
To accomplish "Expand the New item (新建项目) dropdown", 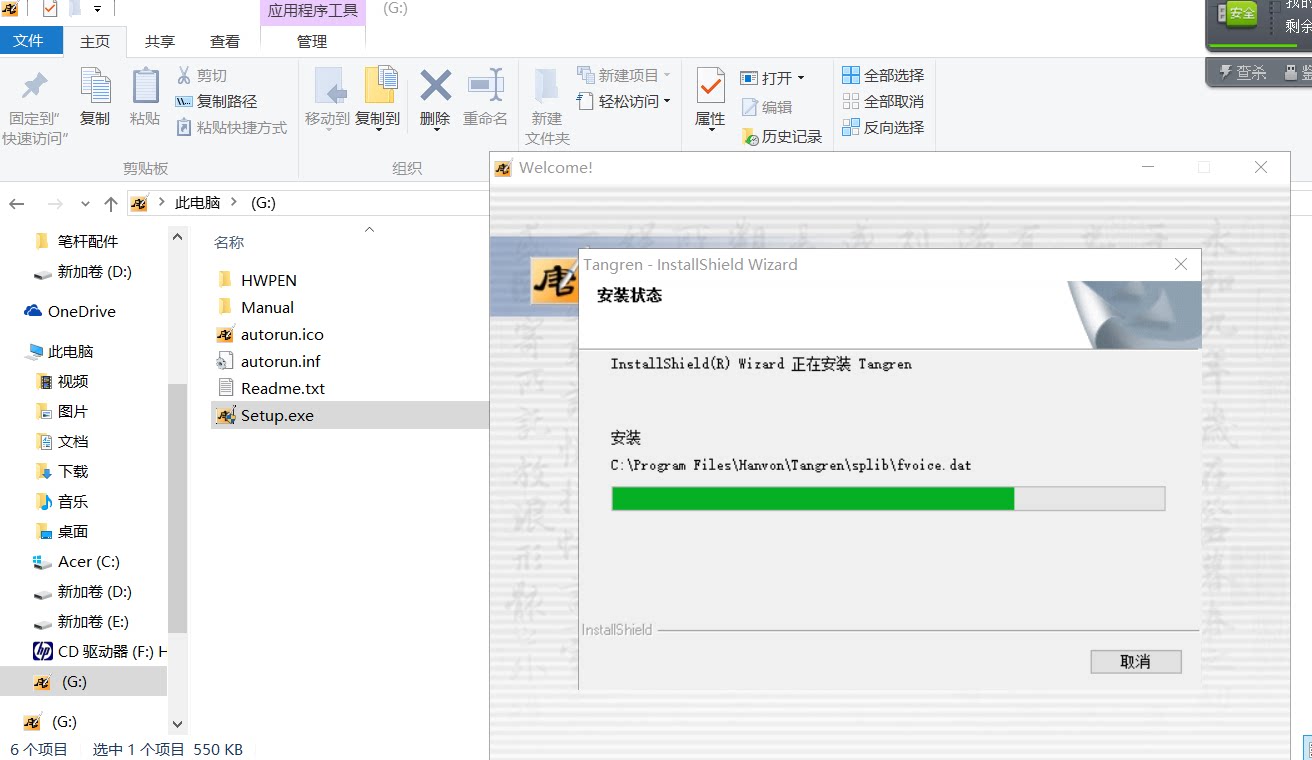I will [x=667, y=75].
